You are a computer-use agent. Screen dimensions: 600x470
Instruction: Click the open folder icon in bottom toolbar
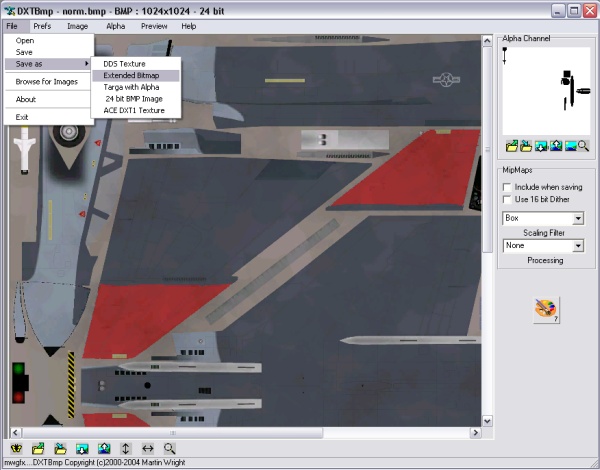tap(38, 449)
